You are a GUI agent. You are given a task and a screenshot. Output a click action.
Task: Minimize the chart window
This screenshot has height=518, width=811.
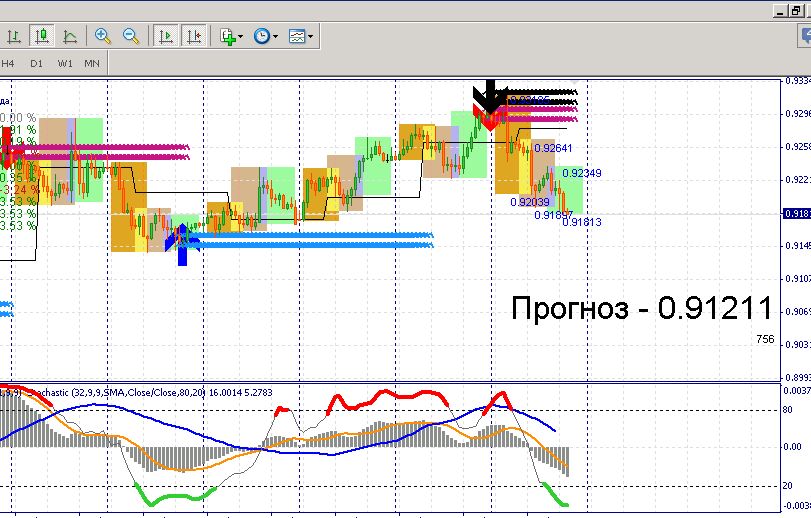click(x=780, y=11)
